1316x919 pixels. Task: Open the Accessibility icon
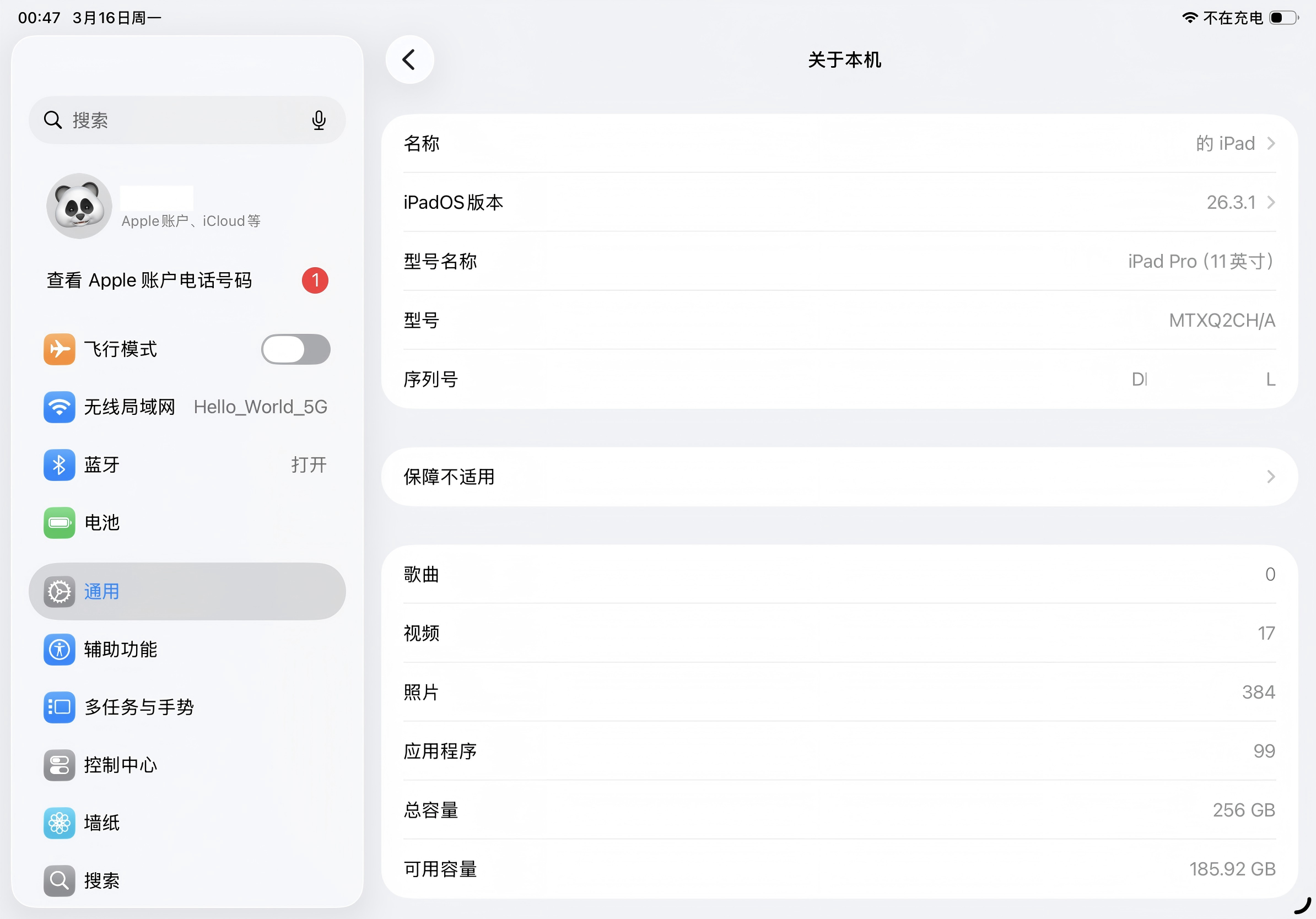[59, 649]
